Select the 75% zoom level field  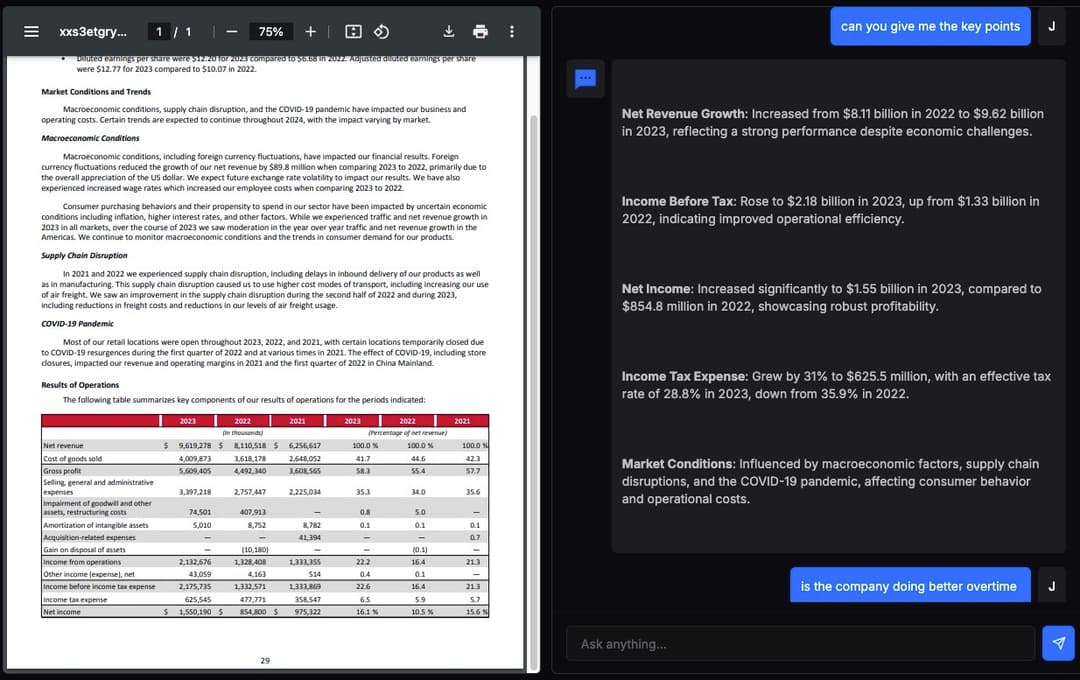click(x=270, y=31)
